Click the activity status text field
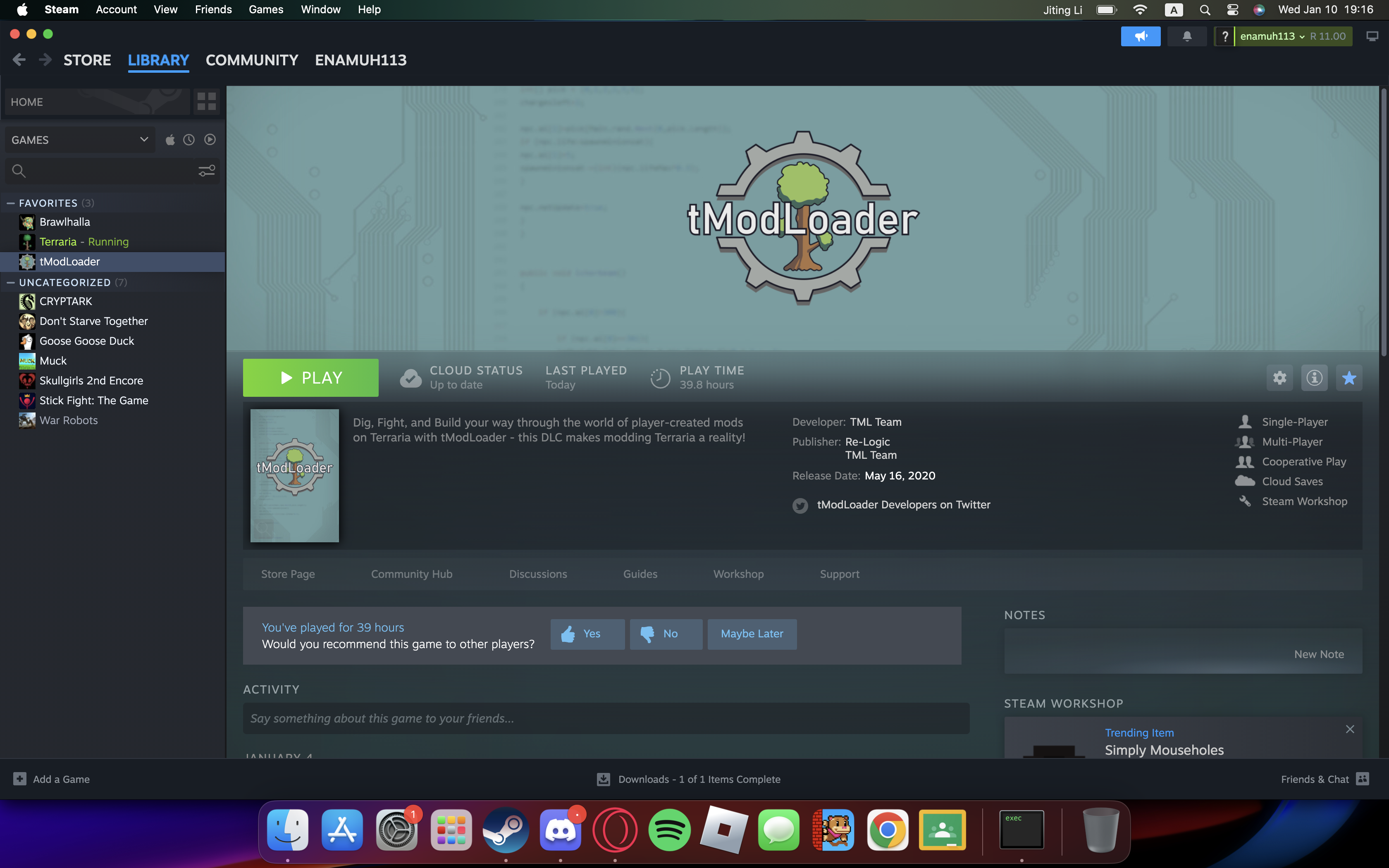This screenshot has width=1389, height=868. pyautogui.click(x=606, y=718)
